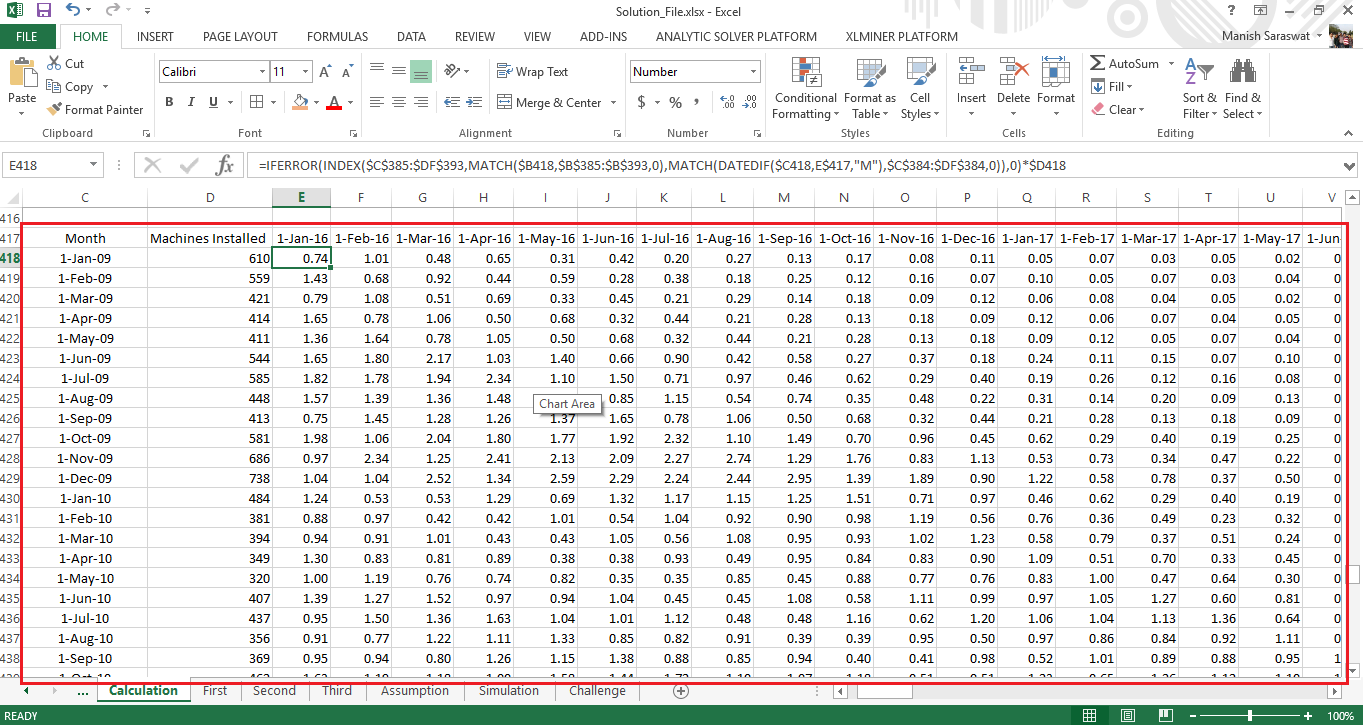The image size is (1363, 725).
Task: Toggle Bold formatting
Action: coord(169,102)
